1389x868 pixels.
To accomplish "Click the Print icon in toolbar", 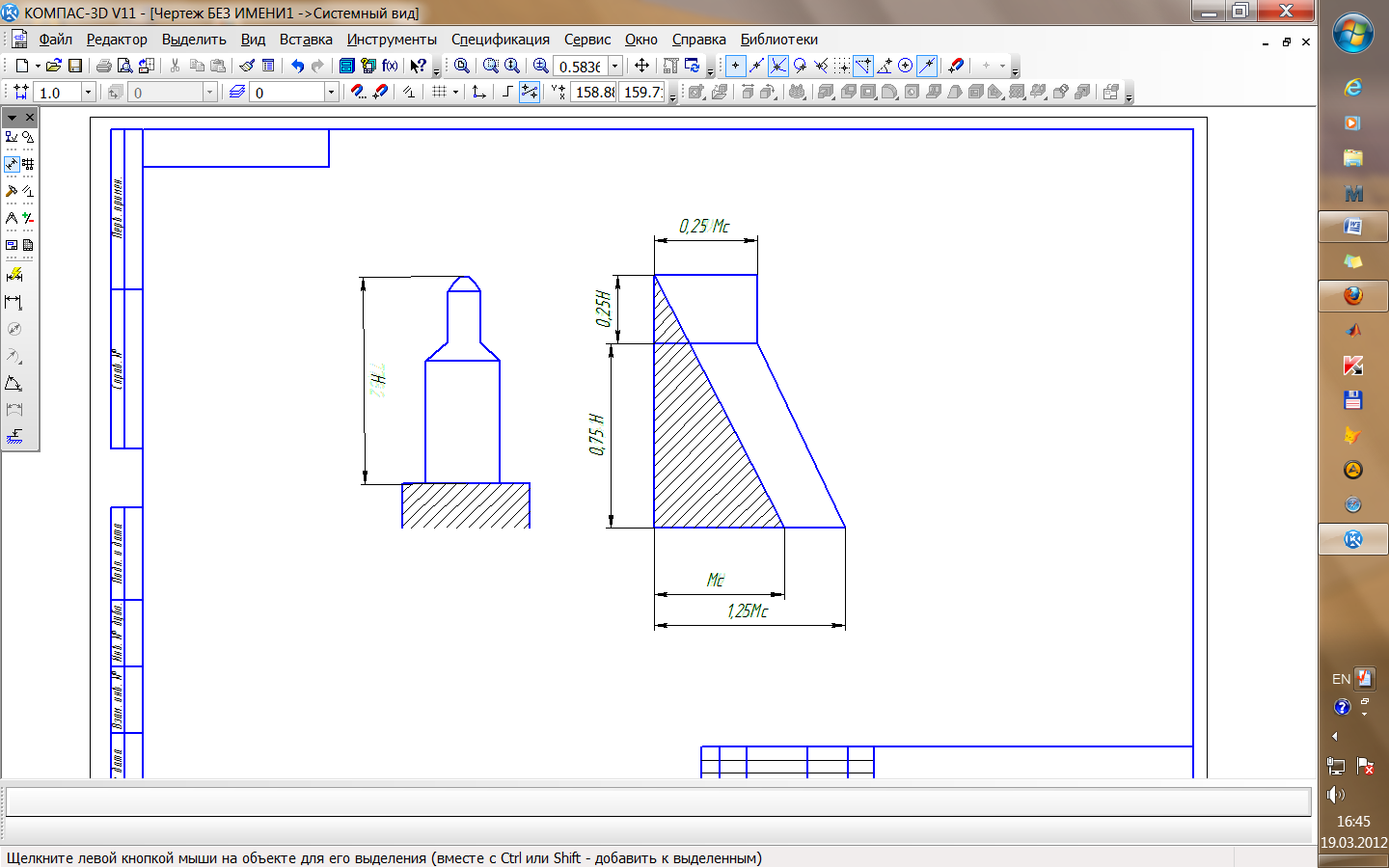I will [x=103, y=66].
